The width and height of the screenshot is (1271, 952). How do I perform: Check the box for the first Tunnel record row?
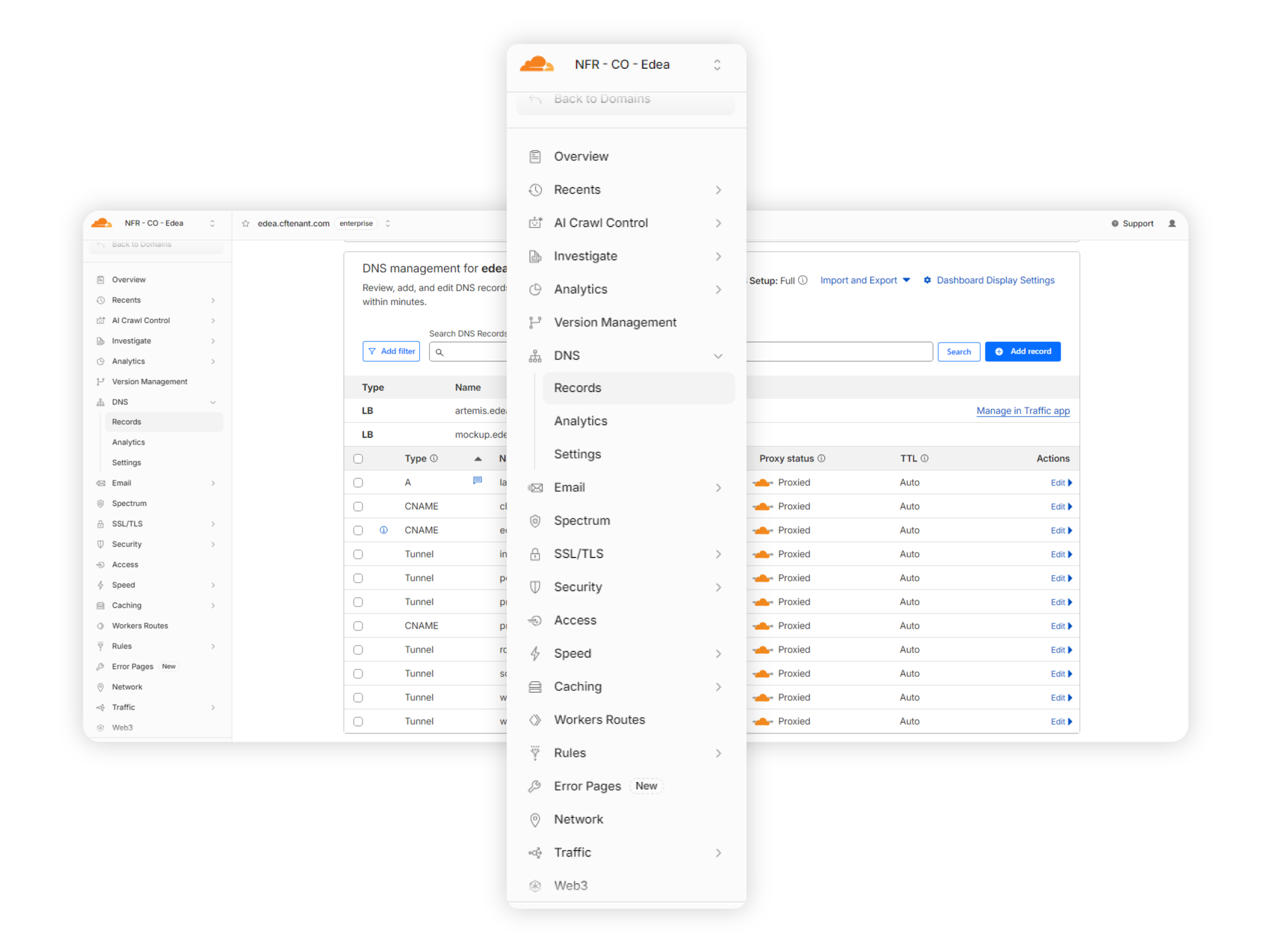[x=358, y=555]
